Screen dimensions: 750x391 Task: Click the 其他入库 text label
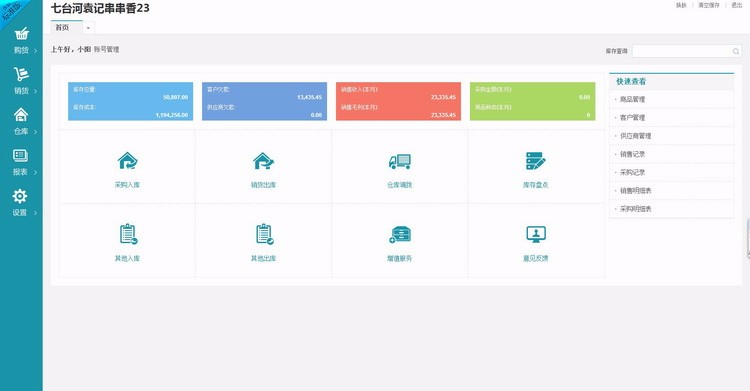click(127, 258)
